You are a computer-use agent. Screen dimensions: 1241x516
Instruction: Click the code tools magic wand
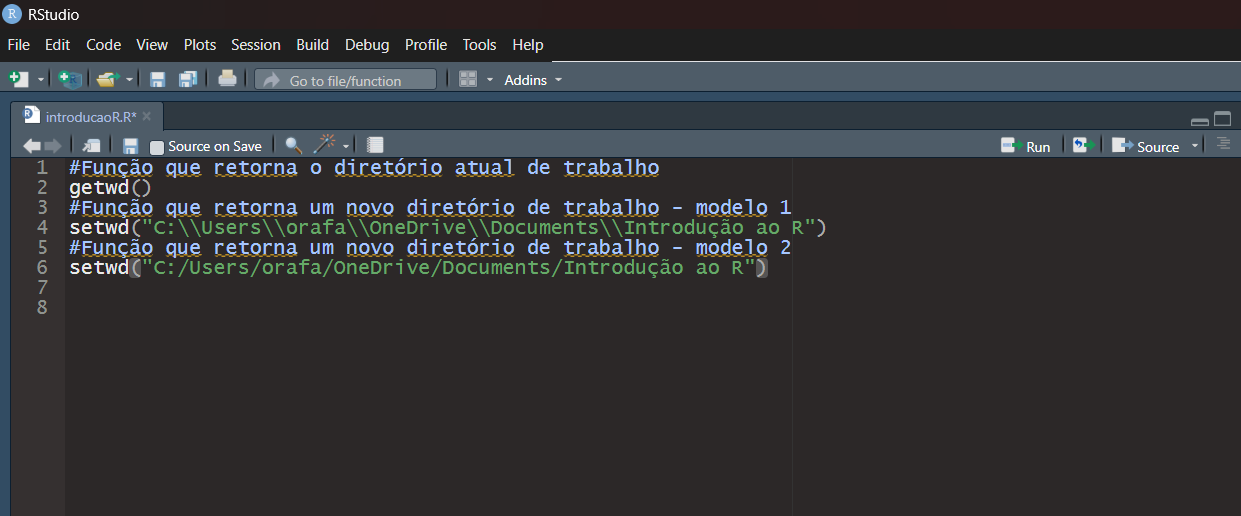click(326, 146)
